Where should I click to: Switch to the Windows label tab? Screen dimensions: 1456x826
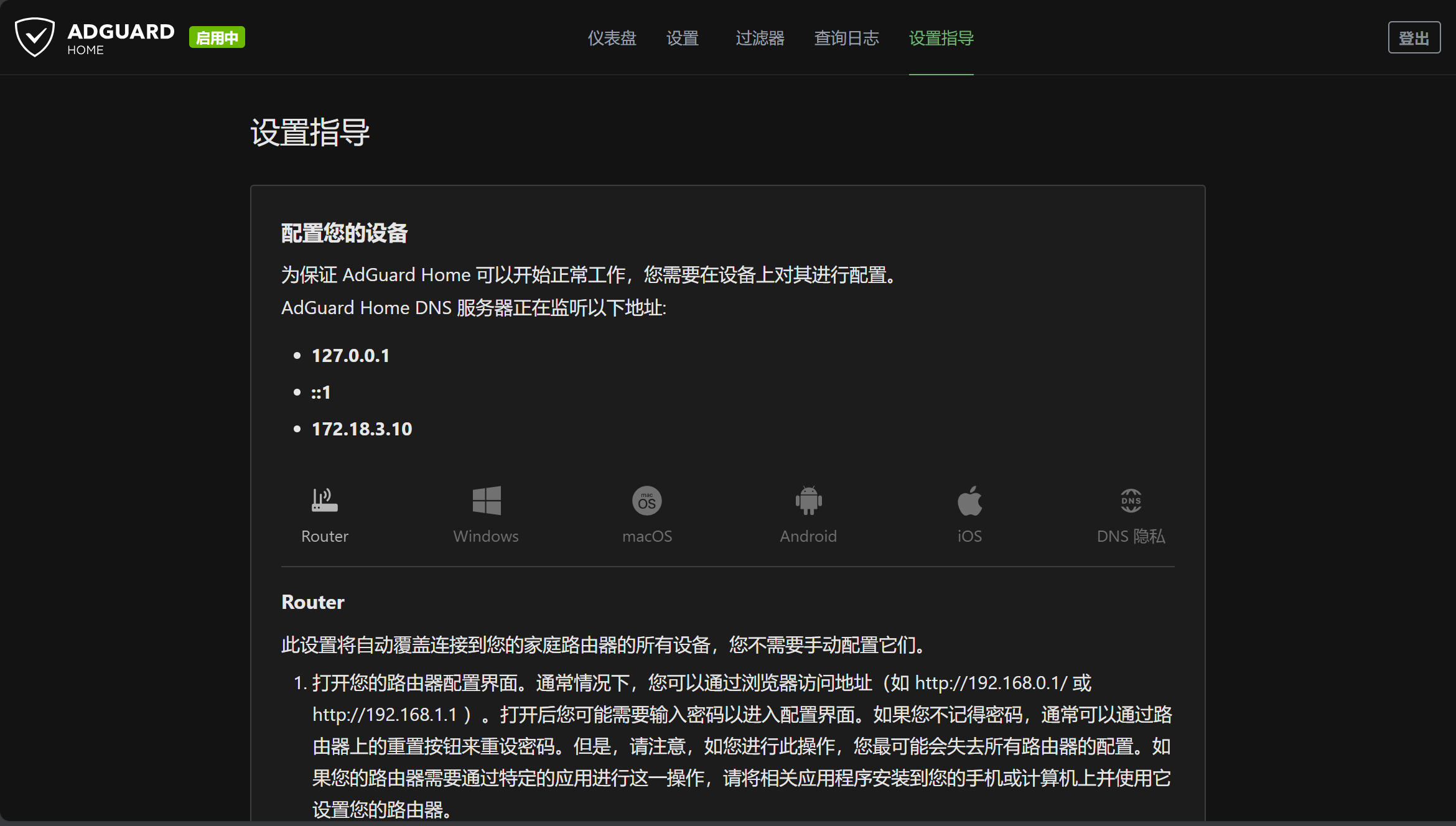tap(486, 536)
